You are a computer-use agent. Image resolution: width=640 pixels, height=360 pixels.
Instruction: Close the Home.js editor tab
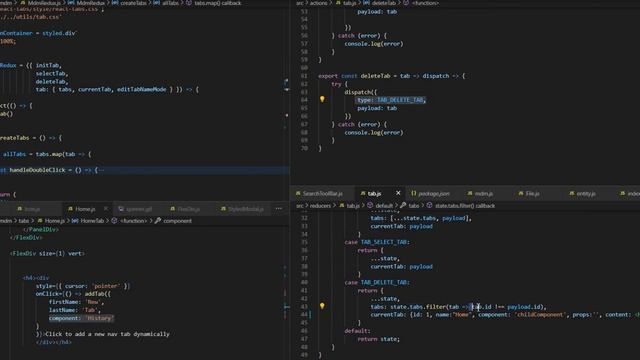coord(106,209)
